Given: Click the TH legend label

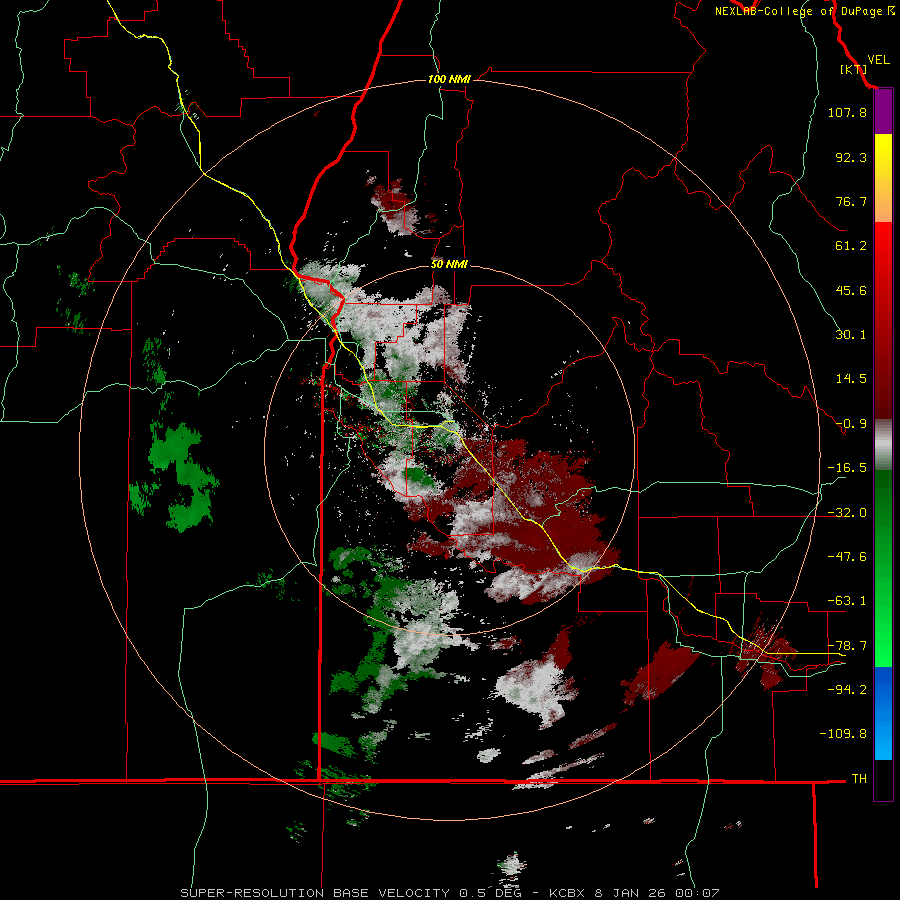Looking at the screenshot, I should click(x=859, y=778).
